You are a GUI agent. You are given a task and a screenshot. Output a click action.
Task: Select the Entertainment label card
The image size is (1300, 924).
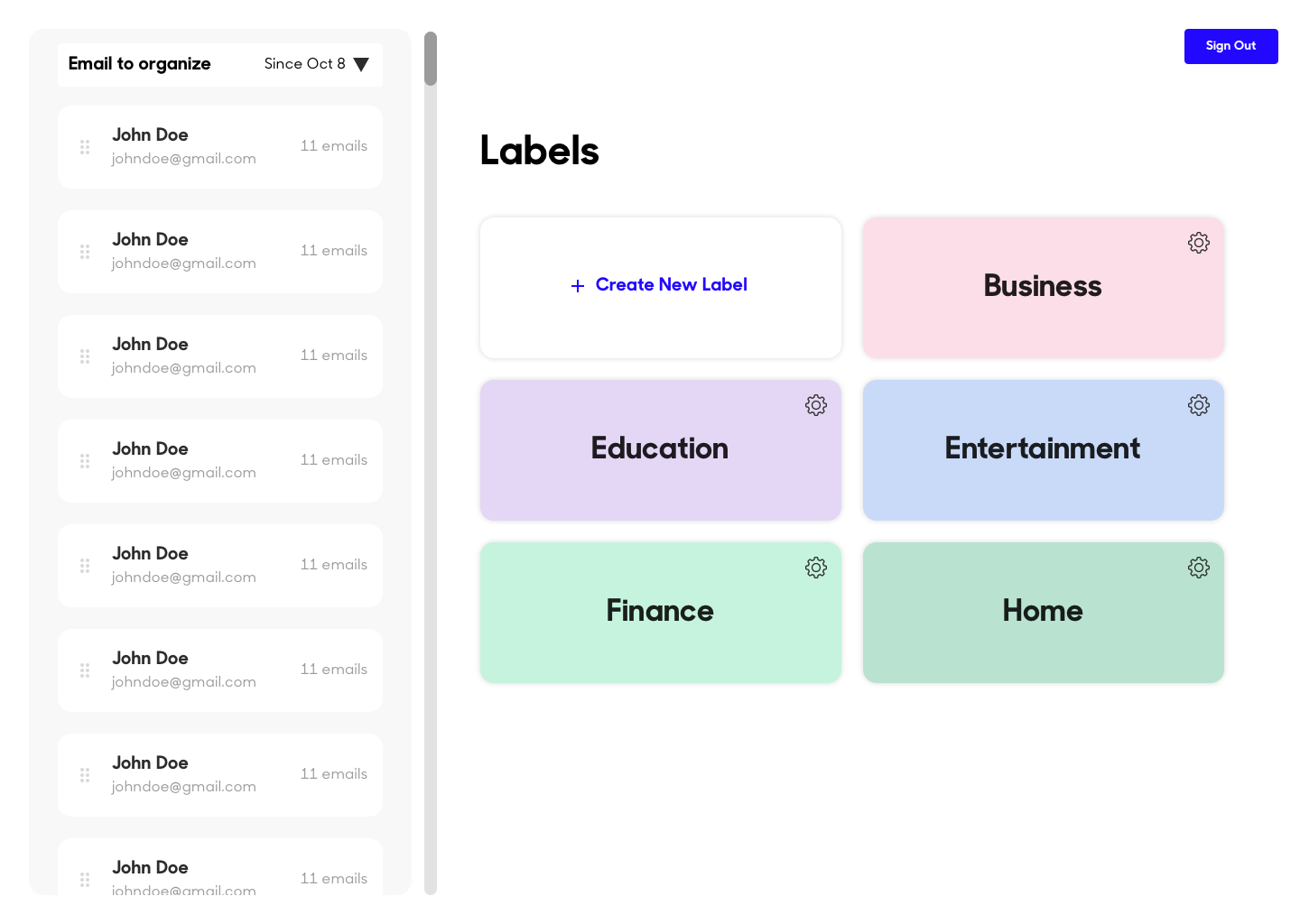click(1044, 450)
